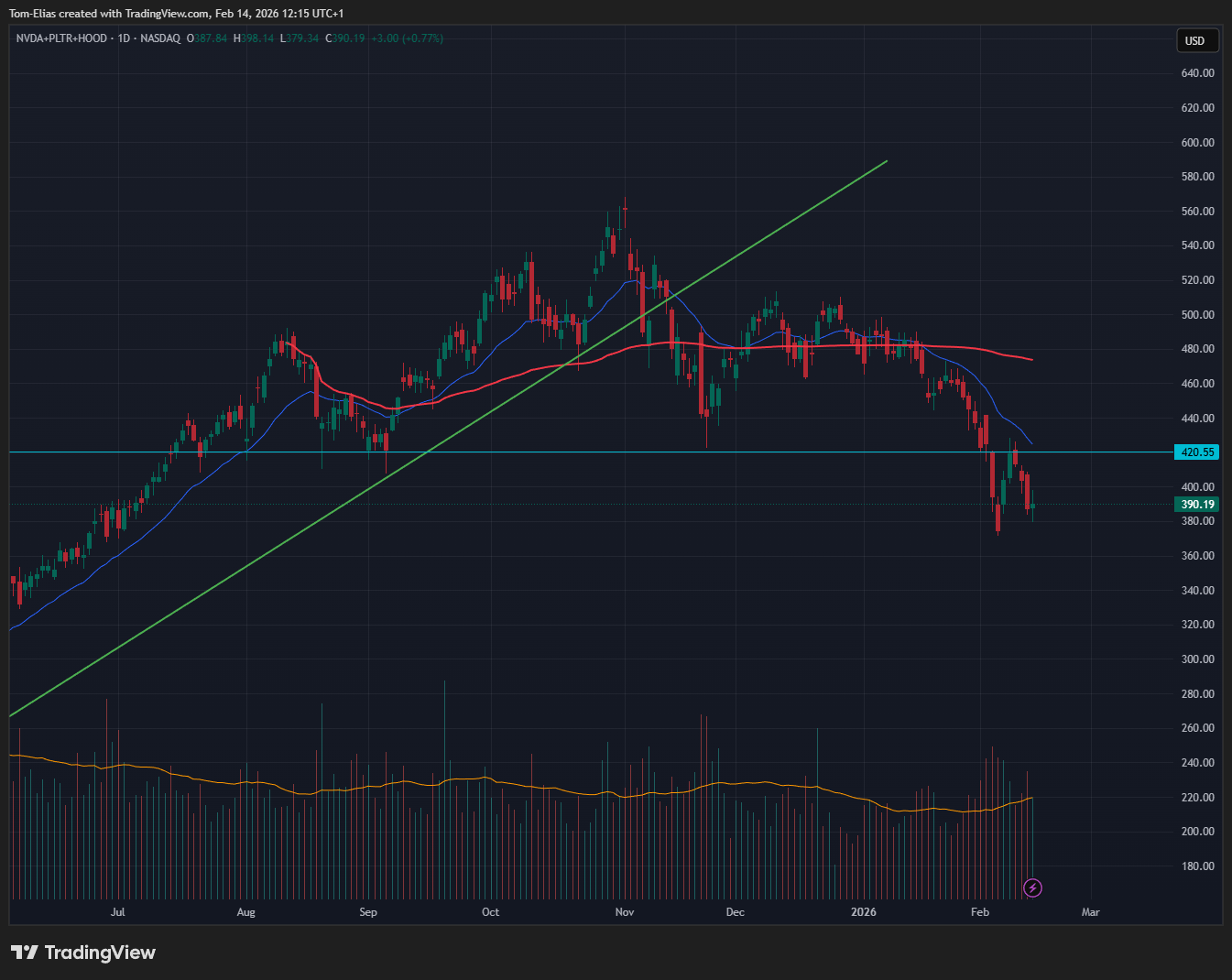Click the low value 379.34
Image resolution: width=1232 pixels, height=980 pixels.
(302, 38)
